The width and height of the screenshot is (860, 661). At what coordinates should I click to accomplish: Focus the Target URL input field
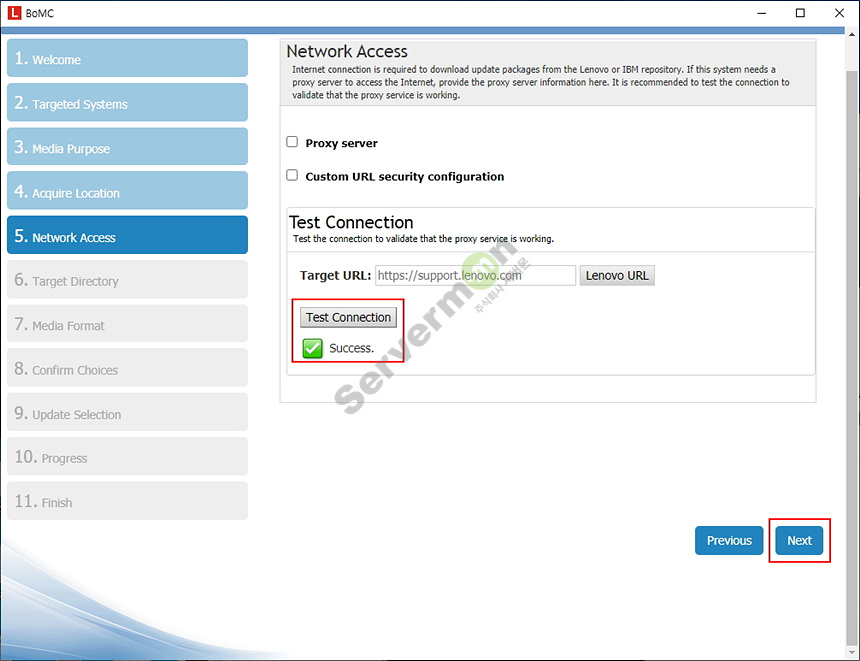coord(476,275)
